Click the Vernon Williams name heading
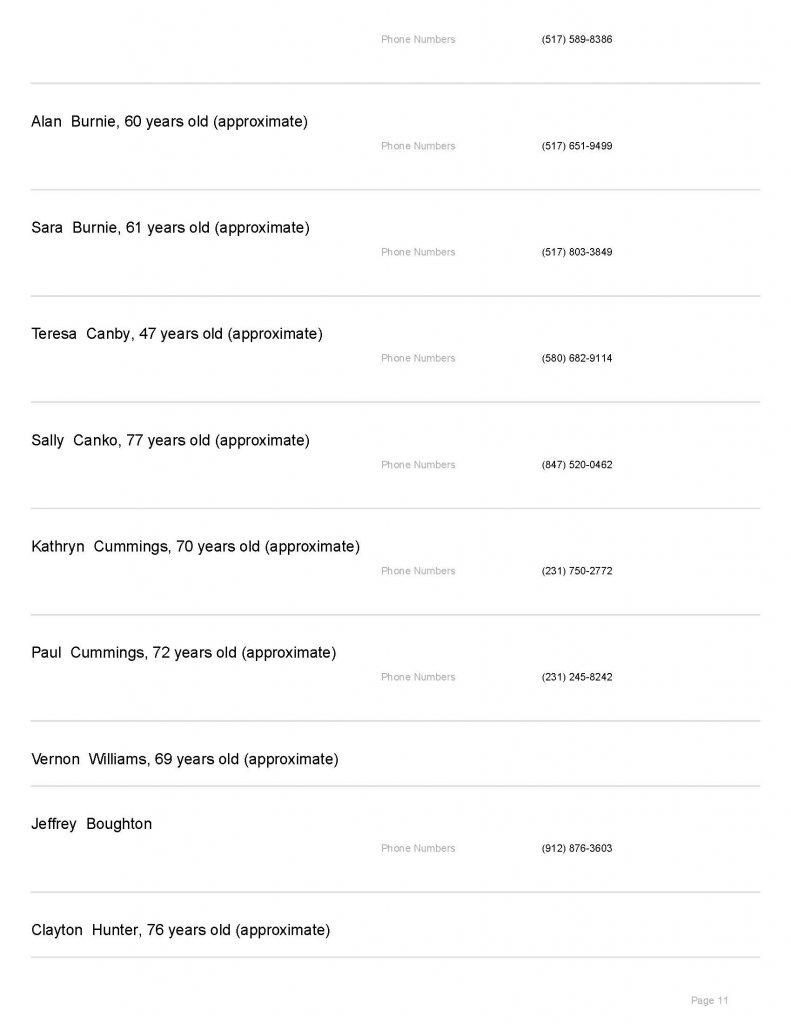 tap(185, 759)
